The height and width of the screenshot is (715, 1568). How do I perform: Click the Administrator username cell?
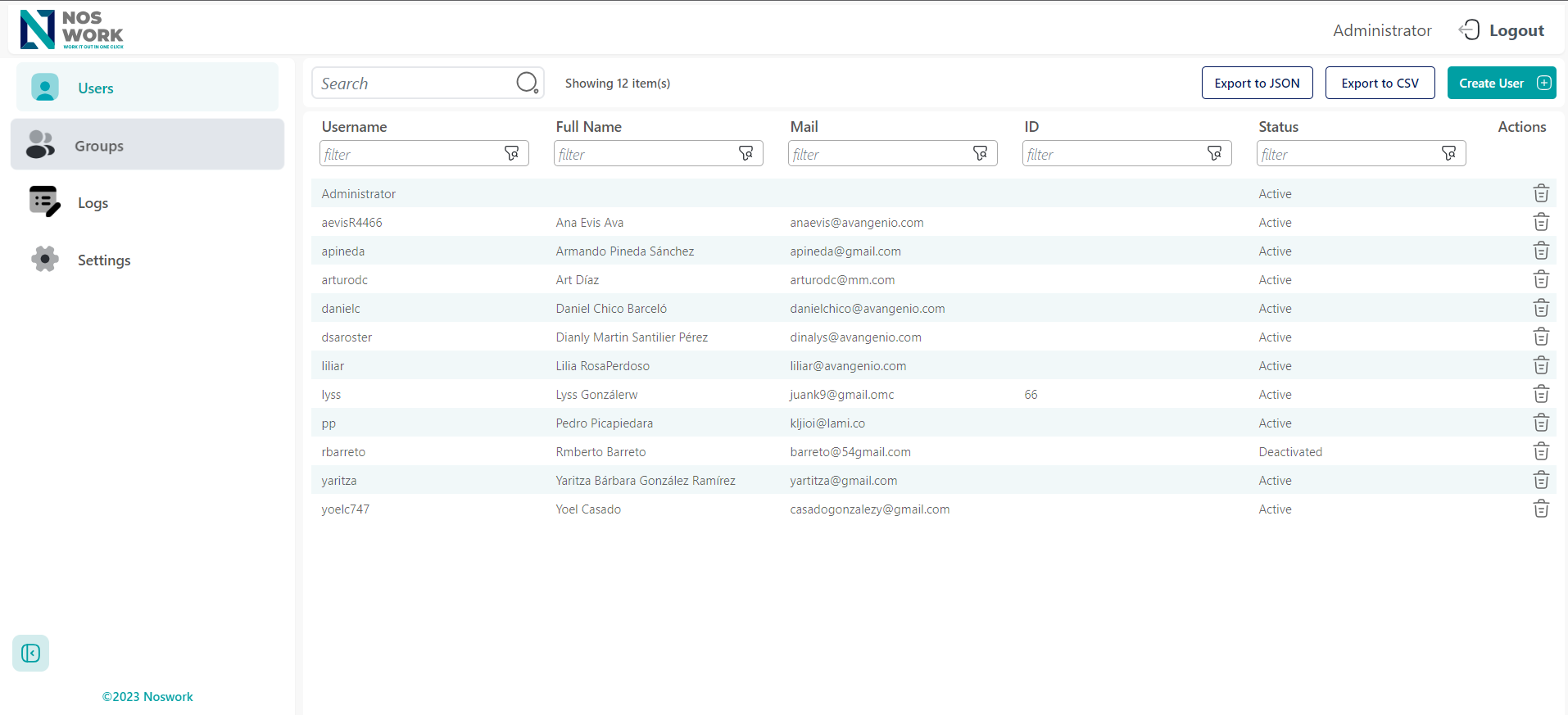(x=358, y=194)
